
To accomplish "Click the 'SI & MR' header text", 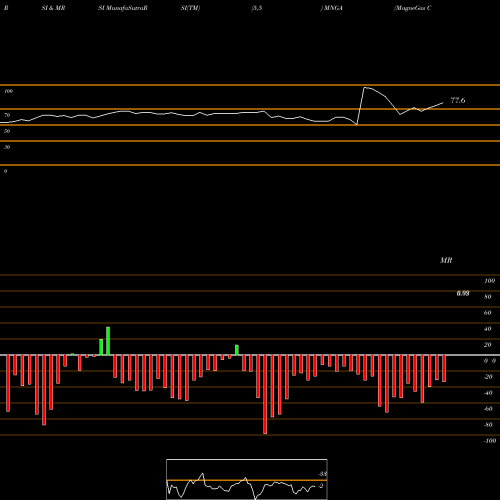I will click(x=53, y=8).
